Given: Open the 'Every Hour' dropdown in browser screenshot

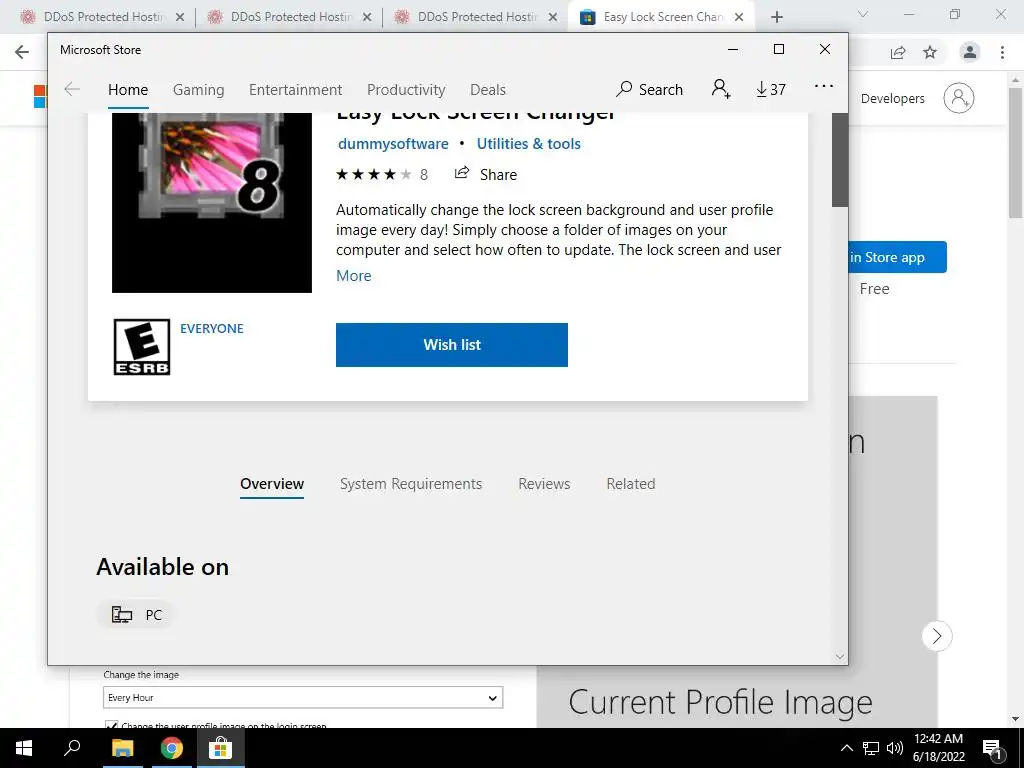Looking at the screenshot, I should point(303,697).
